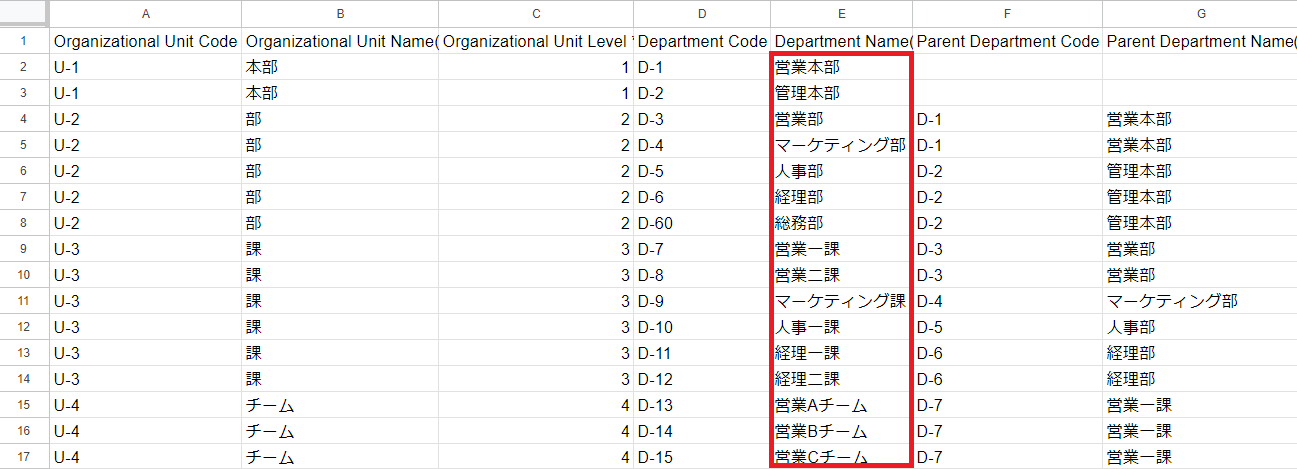Select the 営業Aチーム cell

click(x=840, y=405)
